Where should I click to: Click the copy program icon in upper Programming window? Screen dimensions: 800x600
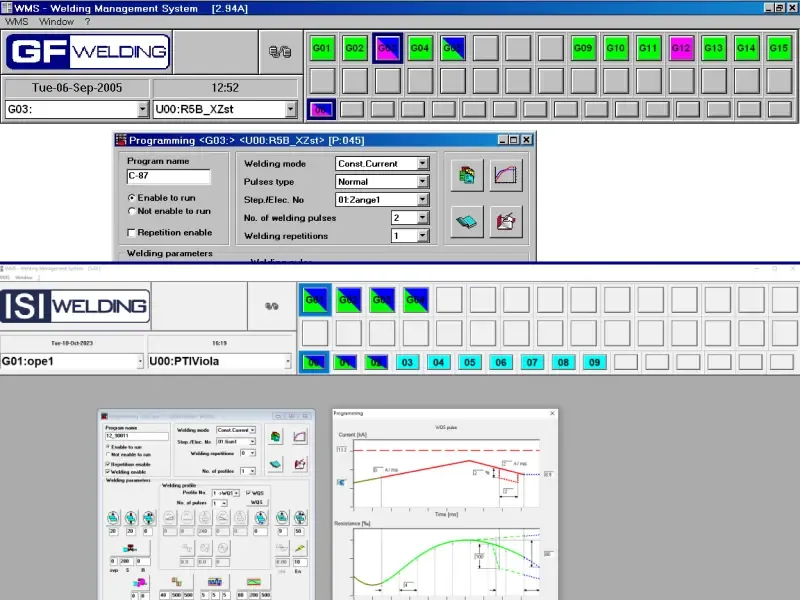tap(465, 175)
